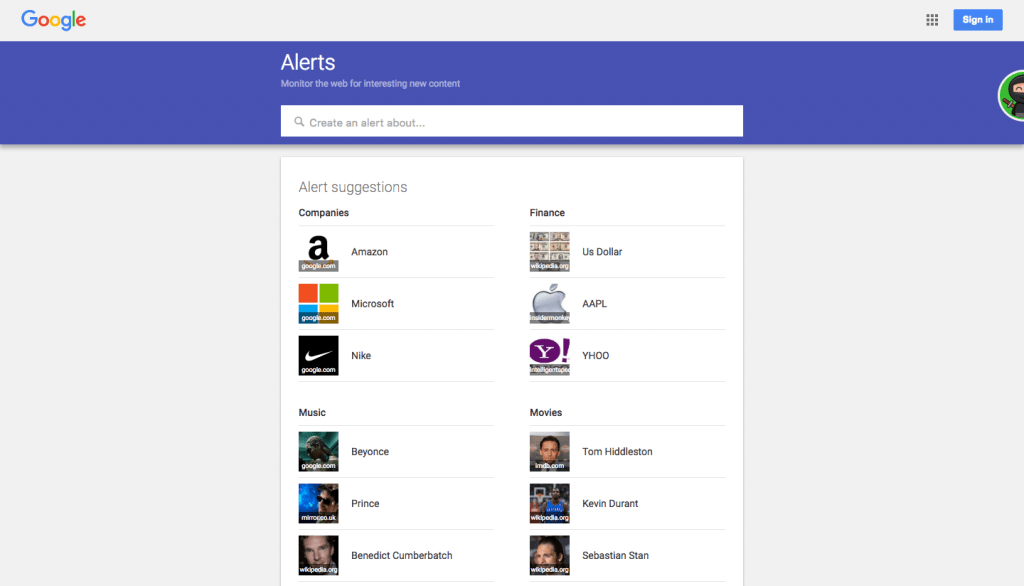Click the Alerts page title
1024x586 pixels.
tap(308, 62)
